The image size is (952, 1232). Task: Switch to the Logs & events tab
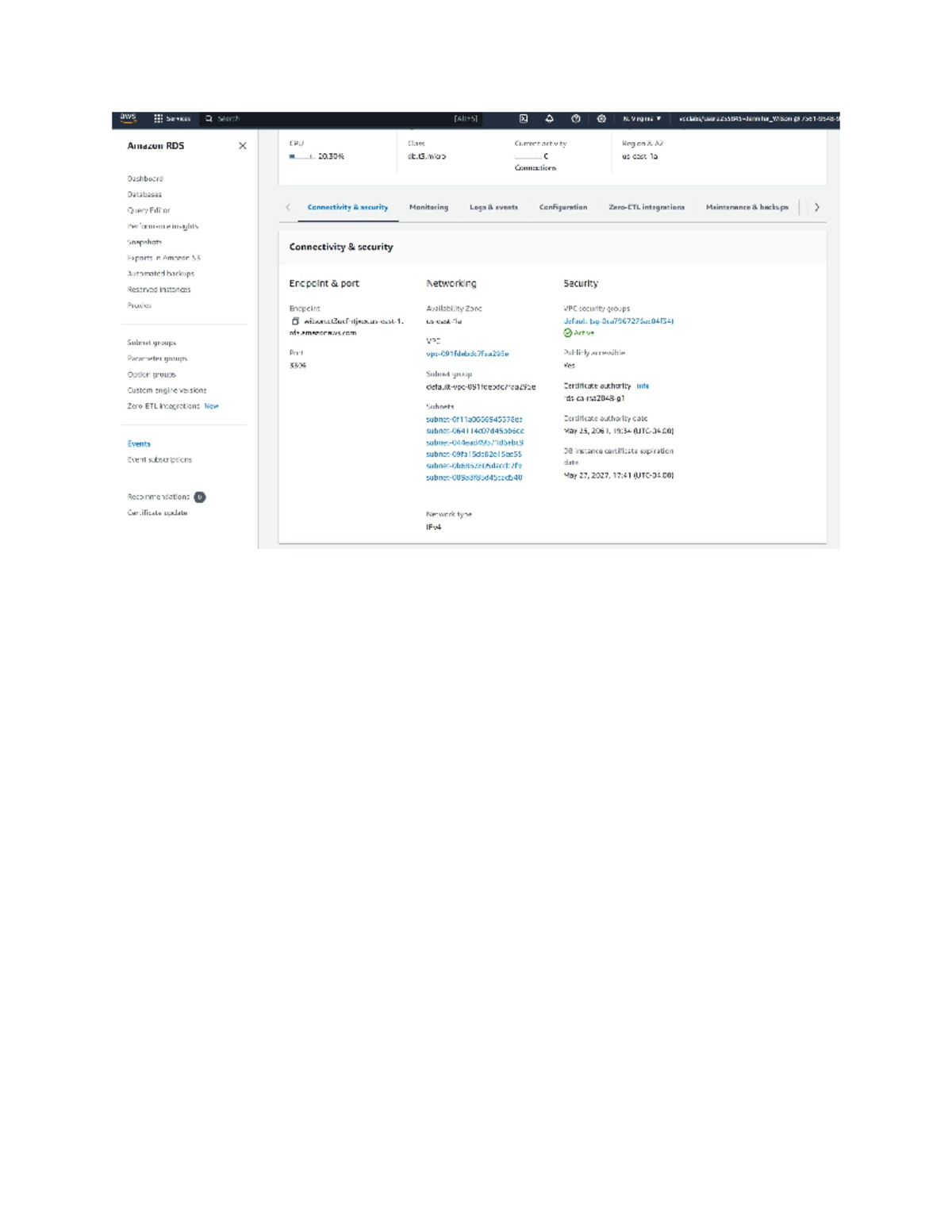click(493, 207)
